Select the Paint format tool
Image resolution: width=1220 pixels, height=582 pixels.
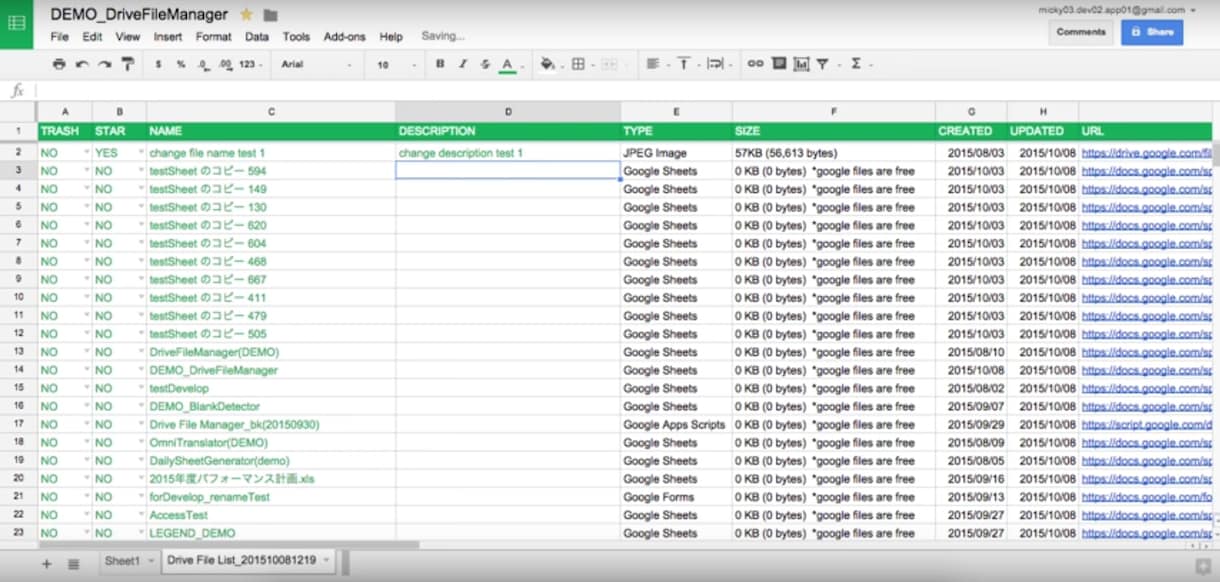point(127,64)
